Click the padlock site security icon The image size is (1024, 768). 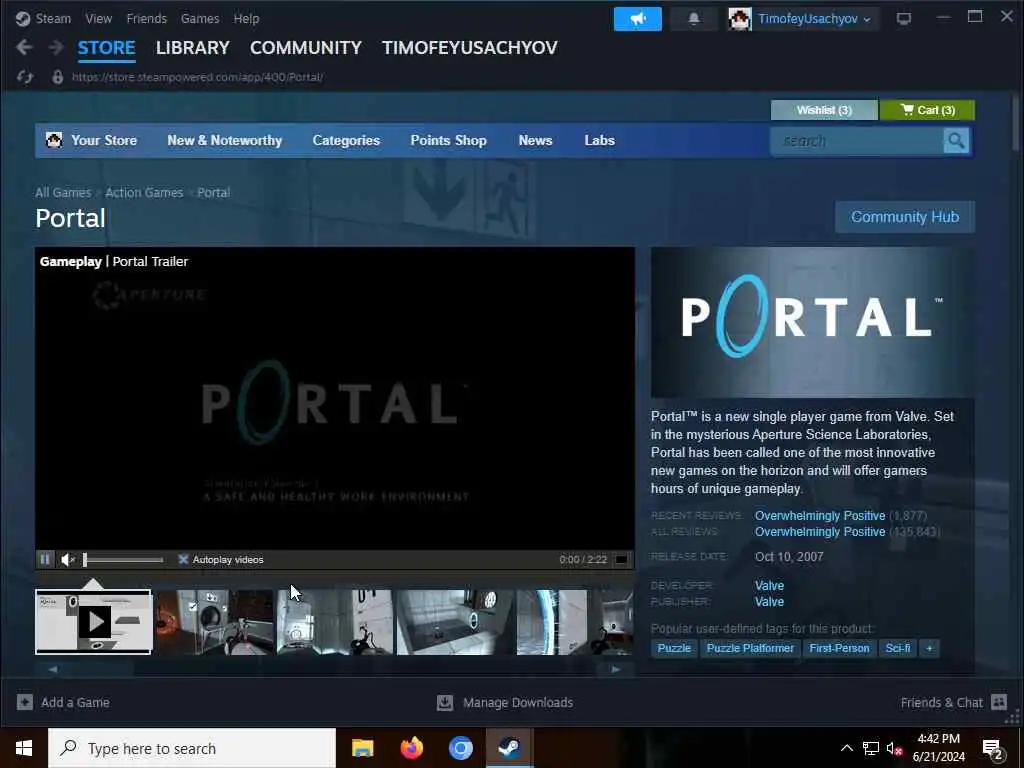(x=57, y=77)
